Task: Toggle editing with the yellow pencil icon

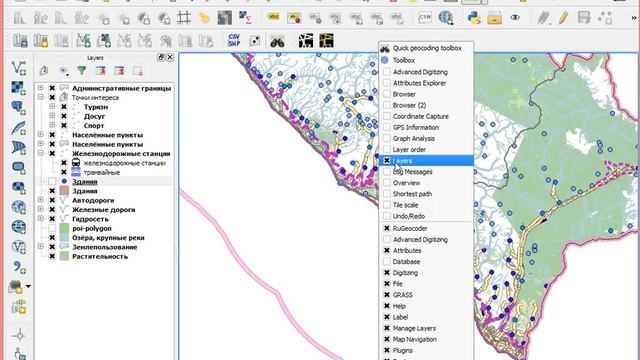Action: tap(564, 18)
